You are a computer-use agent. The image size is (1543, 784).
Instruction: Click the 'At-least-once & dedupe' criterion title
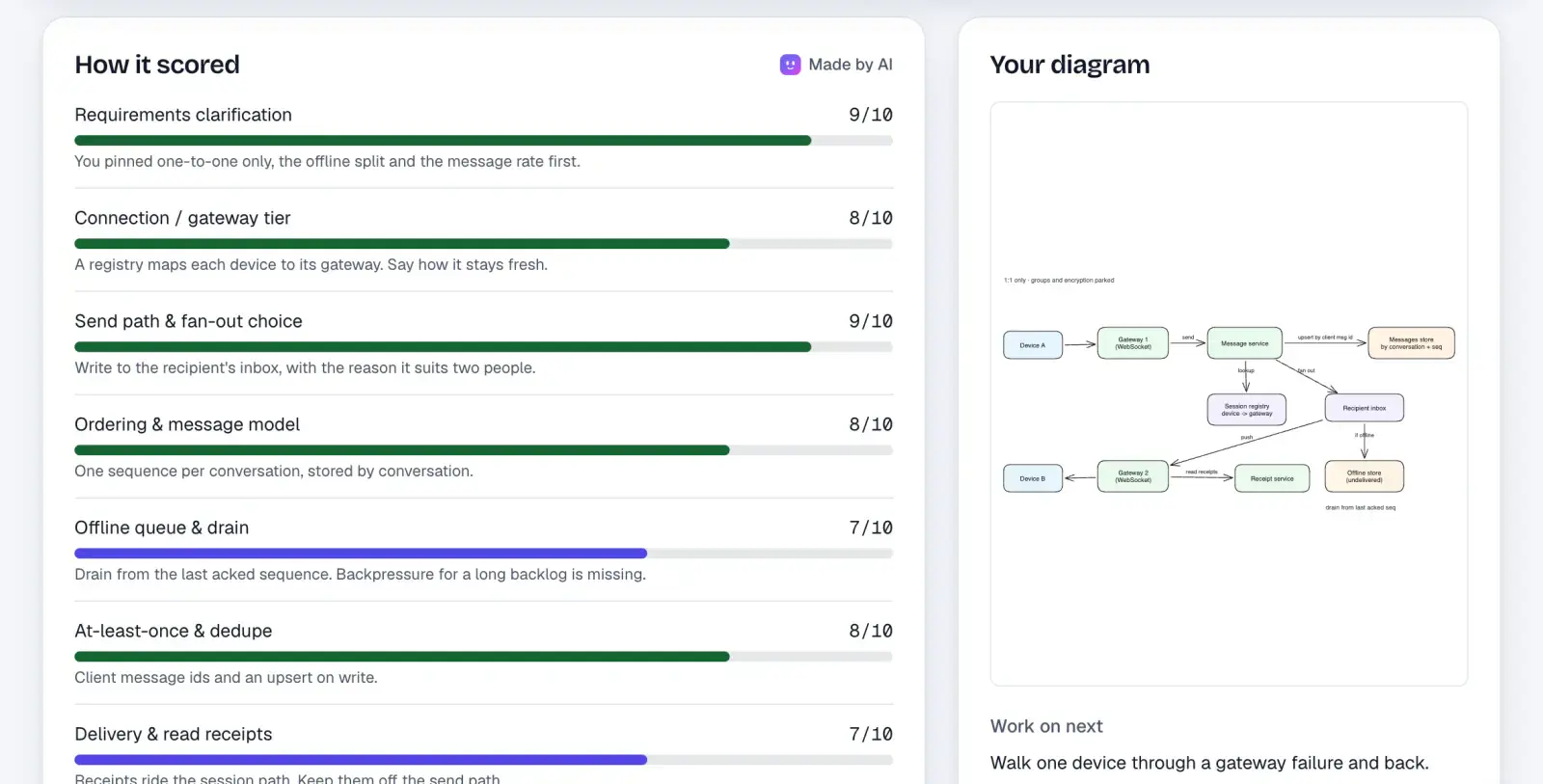(x=174, y=631)
